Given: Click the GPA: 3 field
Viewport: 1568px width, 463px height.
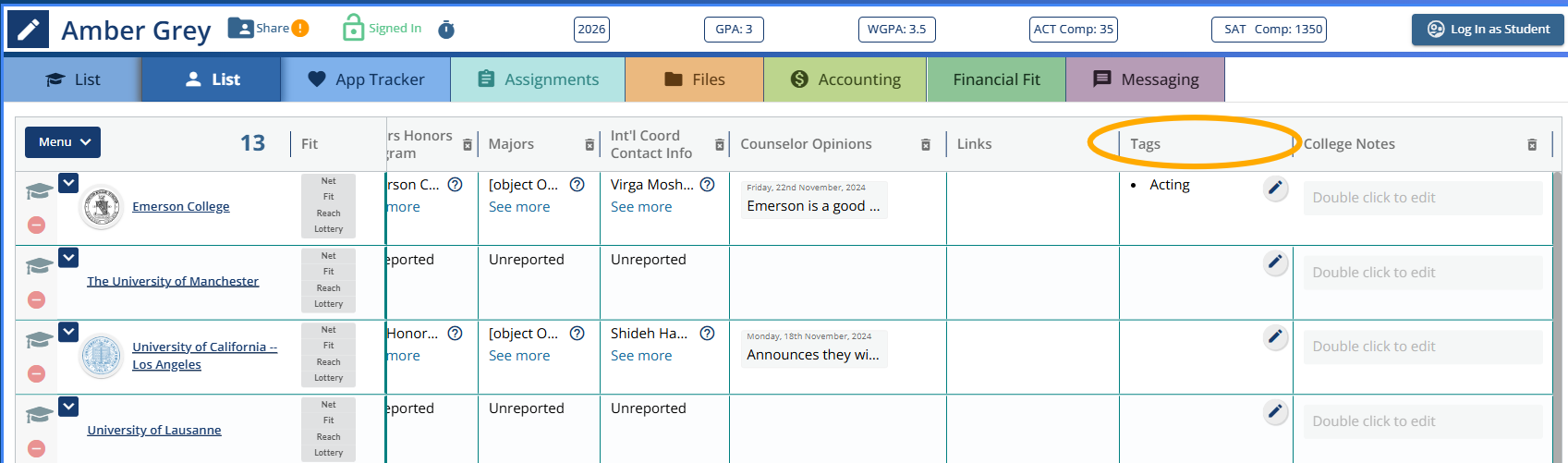Looking at the screenshot, I should click(x=734, y=30).
